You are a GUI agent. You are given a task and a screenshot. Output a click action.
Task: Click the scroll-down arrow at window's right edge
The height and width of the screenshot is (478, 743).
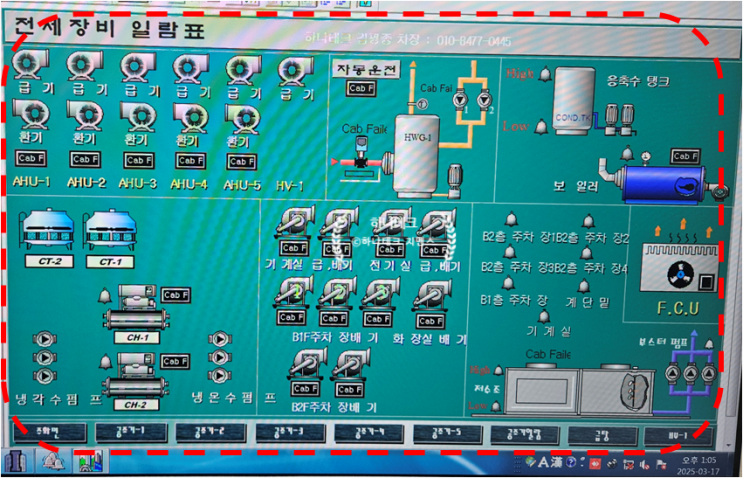(x=730, y=445)
